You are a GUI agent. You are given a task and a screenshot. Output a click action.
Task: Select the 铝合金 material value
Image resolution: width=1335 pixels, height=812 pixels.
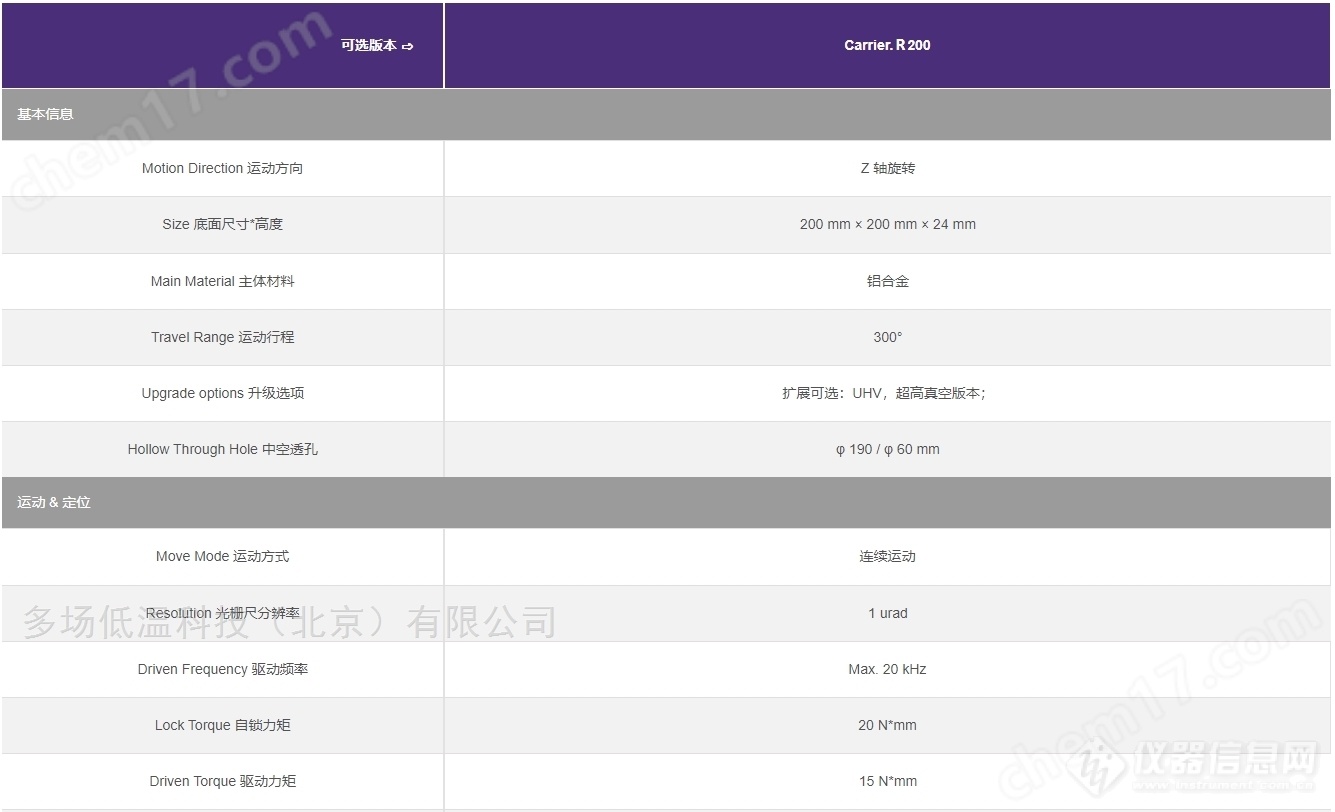(887, 281)
